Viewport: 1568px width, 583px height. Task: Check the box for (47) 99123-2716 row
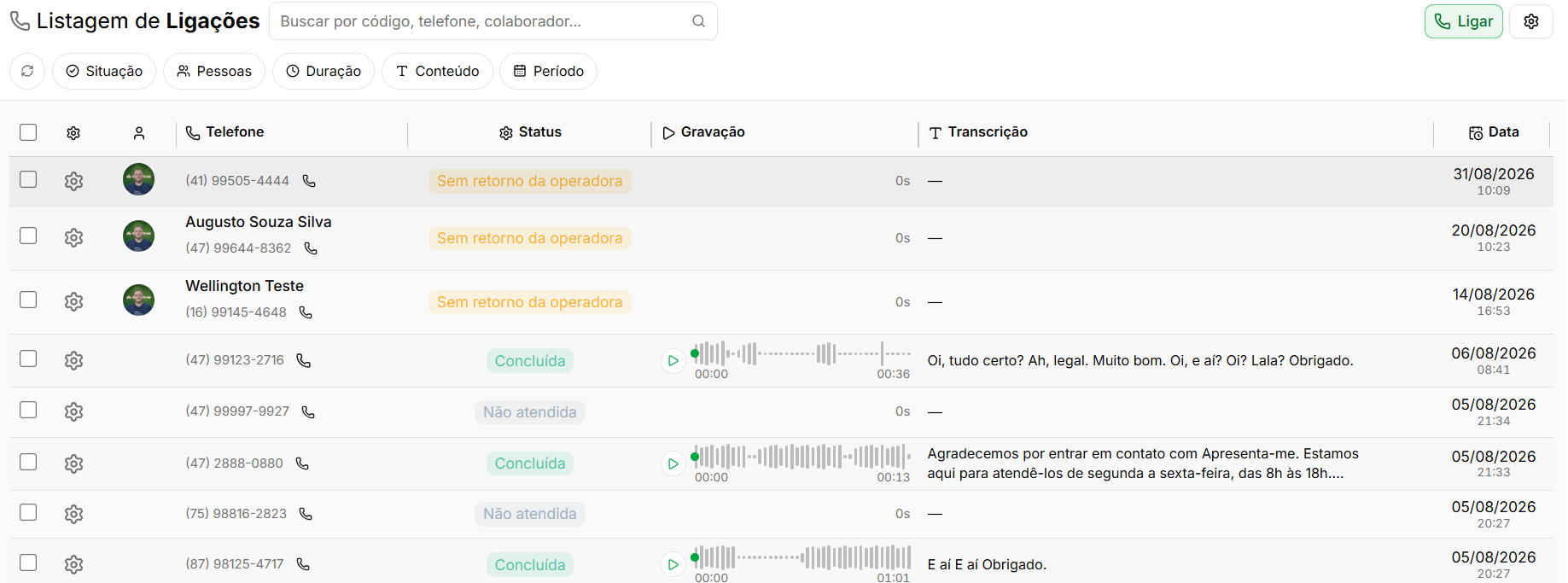point(28,359)
